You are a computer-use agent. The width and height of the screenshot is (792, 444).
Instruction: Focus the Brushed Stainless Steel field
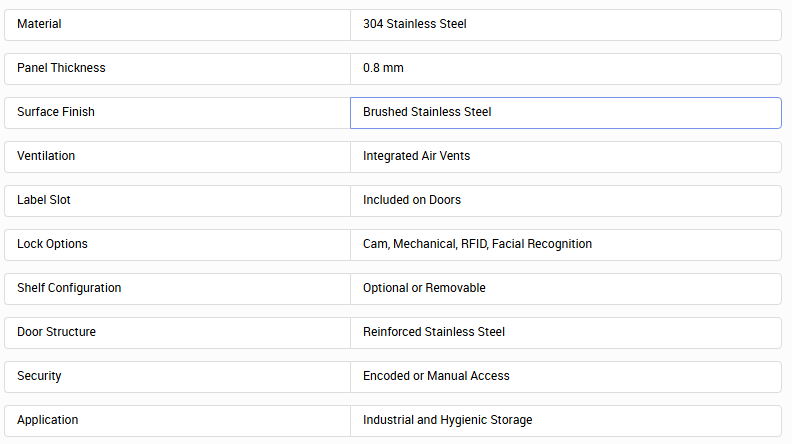[566, 113]
